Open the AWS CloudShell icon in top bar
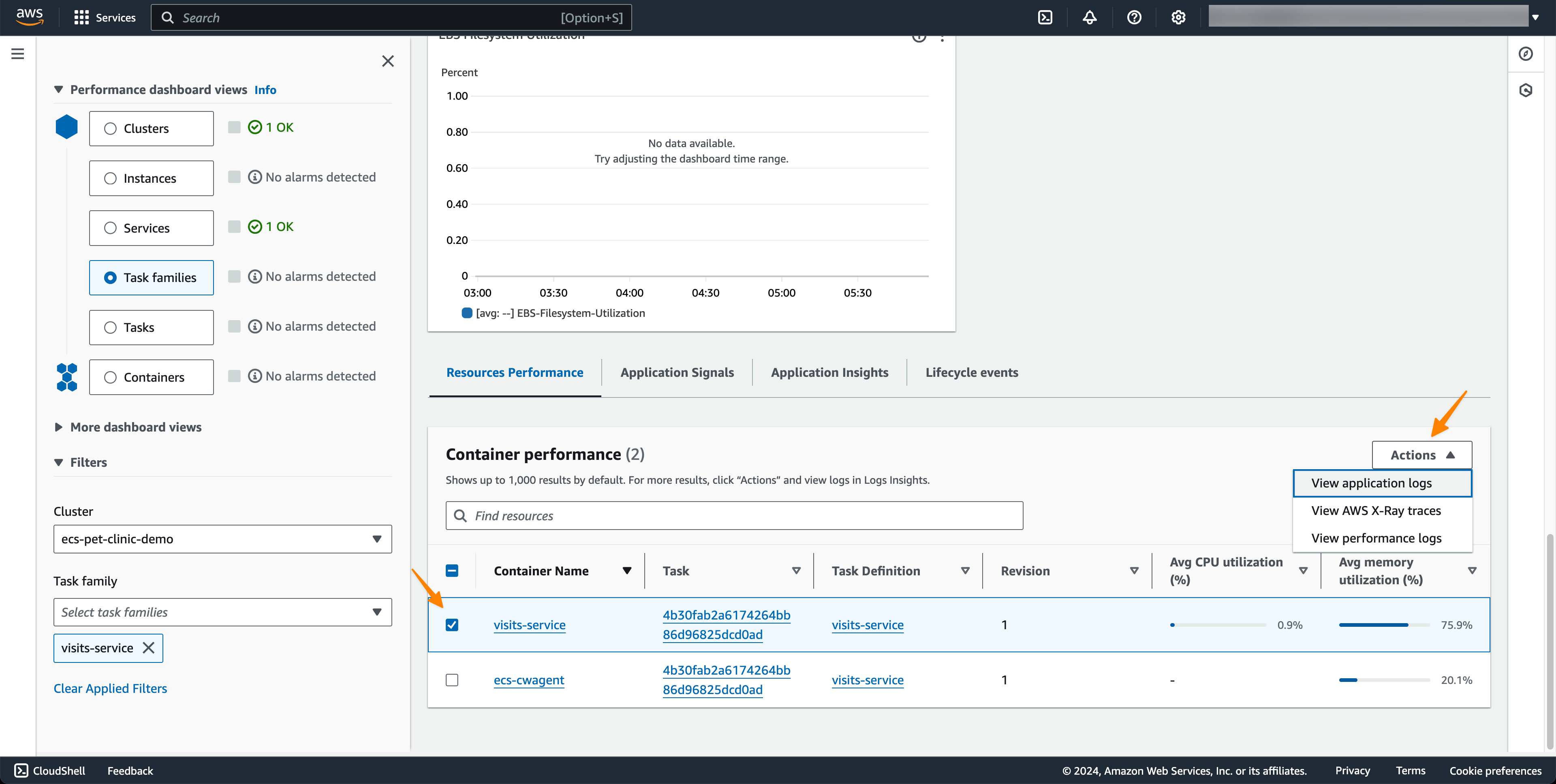This screenshot has width=1556, height=784. click(x=1045, y=17)
